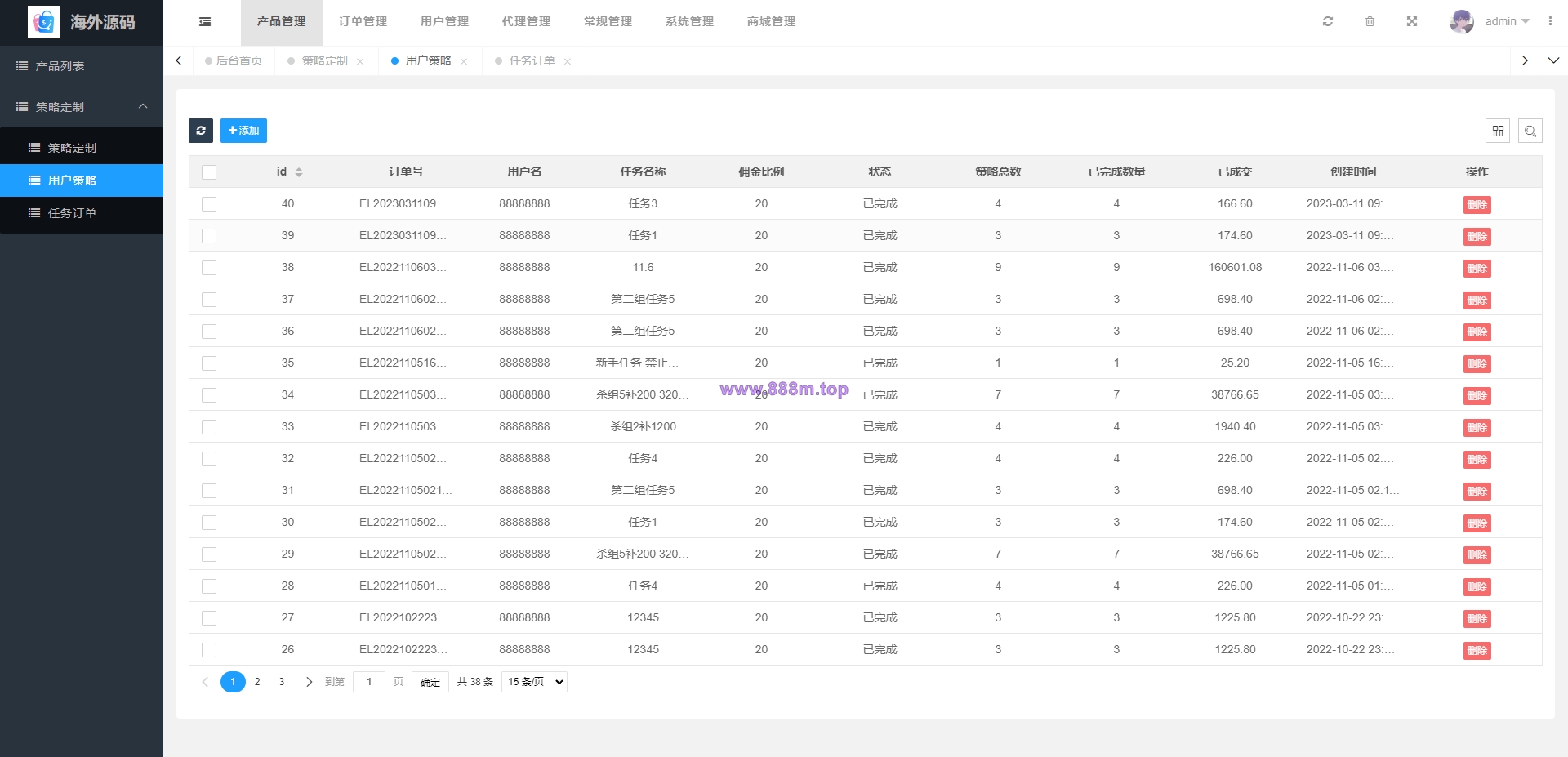Collapse the sidebar with the menu fold icon
The height and width of the screenshot is (757, 1568).
[x=205, y=22]
